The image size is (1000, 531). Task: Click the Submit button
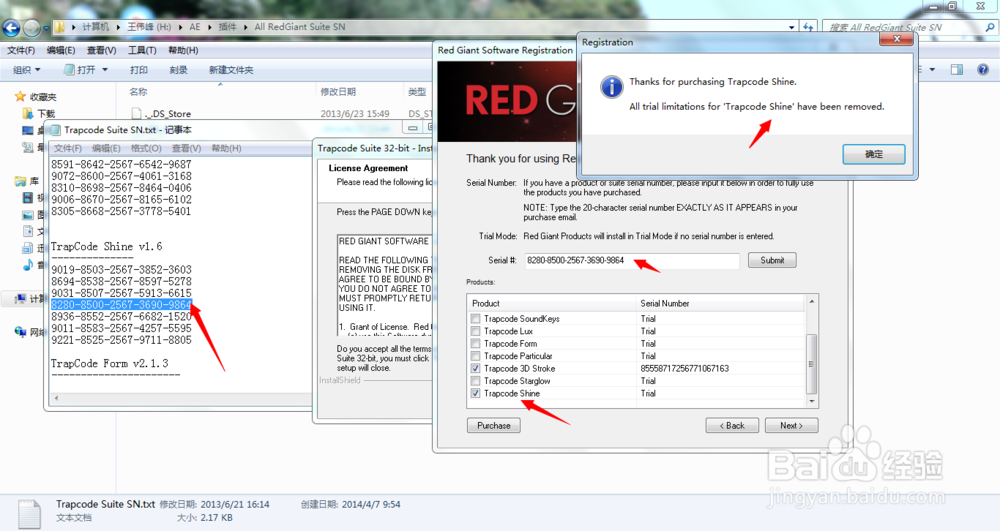click(772, 260)
